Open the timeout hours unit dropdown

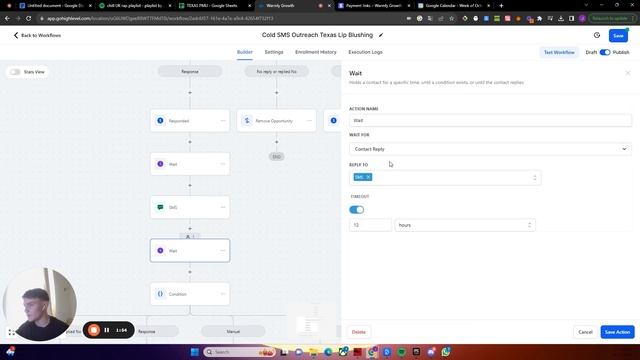465,225
